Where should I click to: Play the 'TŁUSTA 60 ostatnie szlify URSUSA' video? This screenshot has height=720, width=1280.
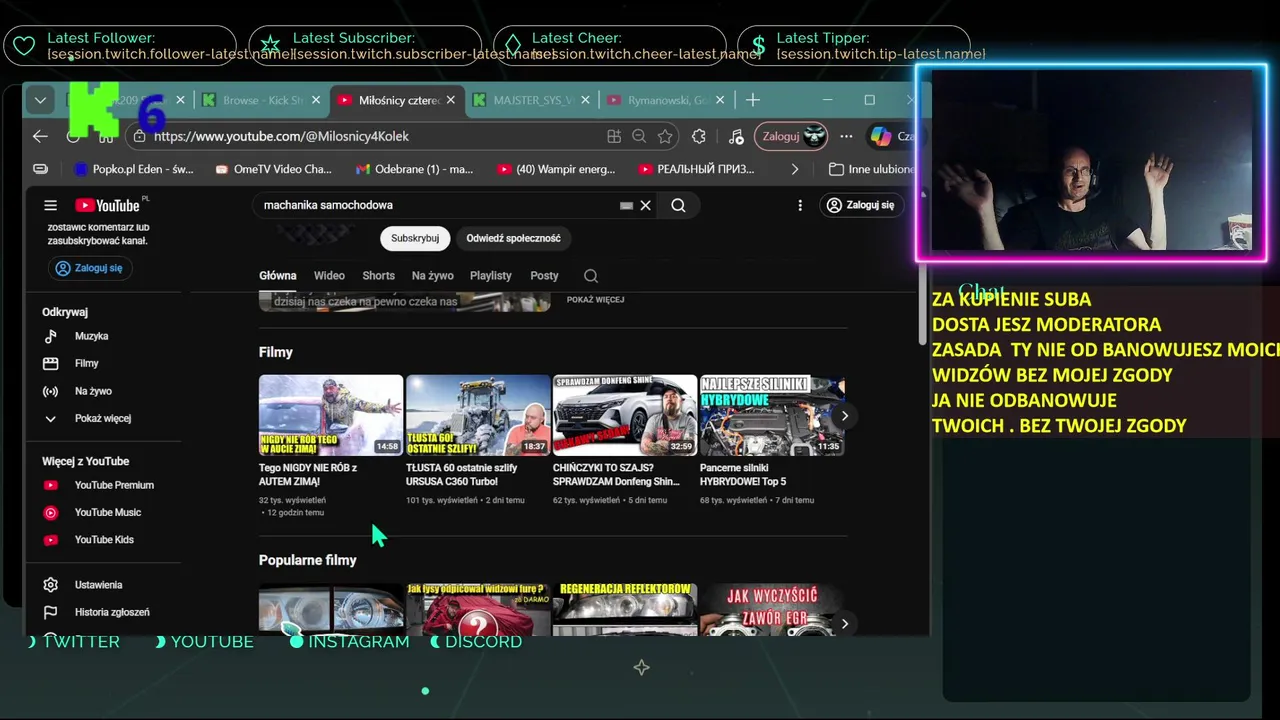point(478,415)
